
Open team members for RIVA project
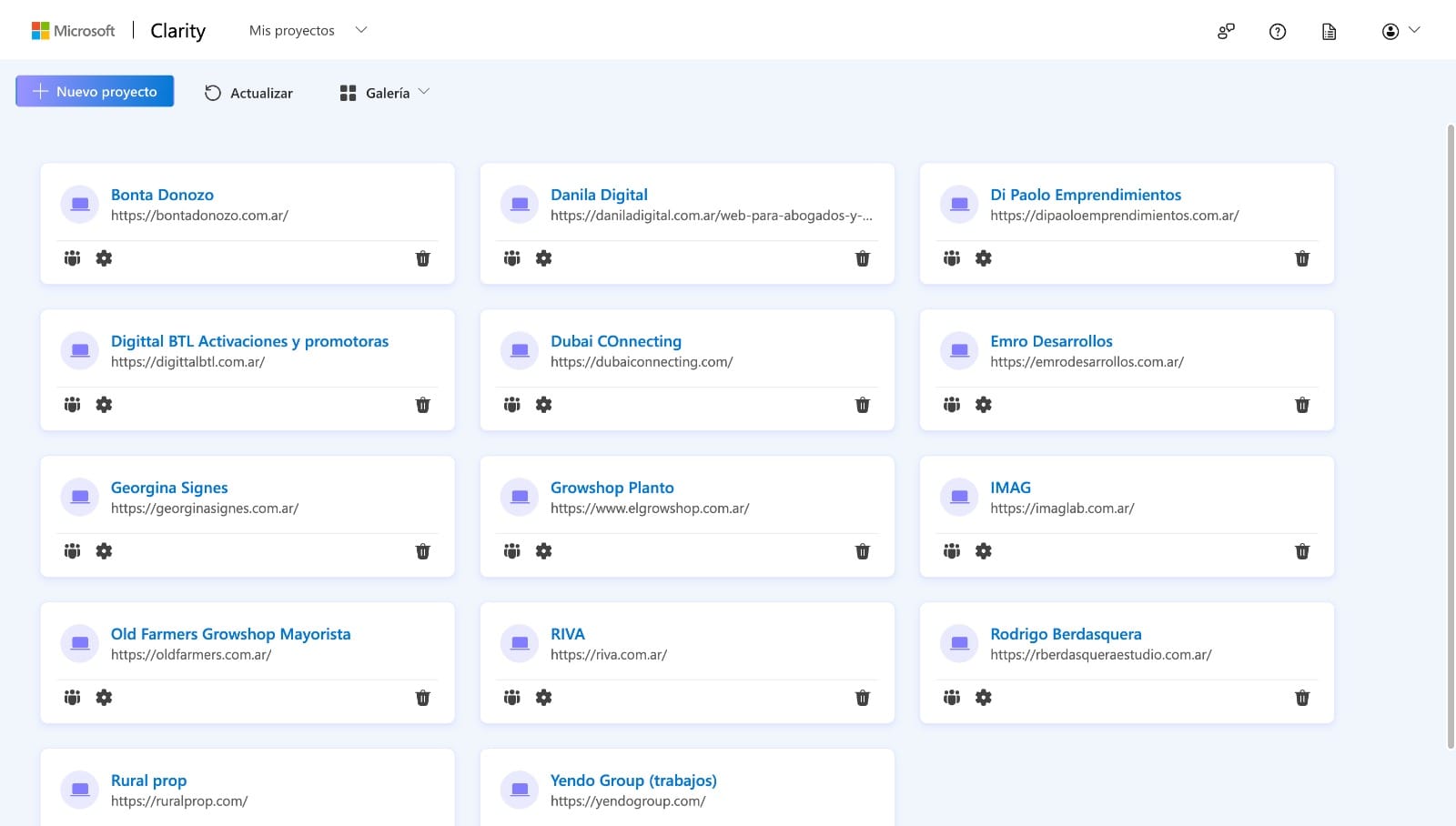click(x=511, y=697)
